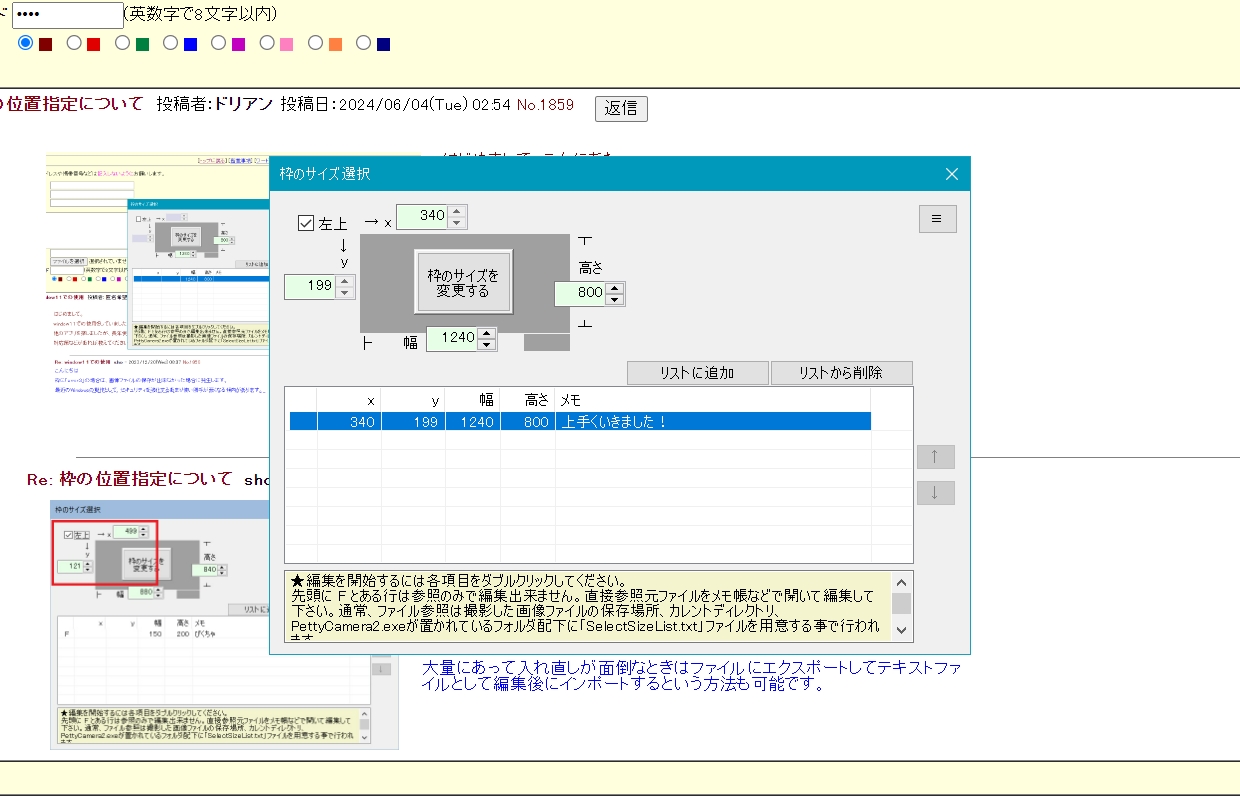The width and height of the screenshot is (1240, 800).
Task: Click the 枠のサイズを変更する button
Action: (463, 283)
